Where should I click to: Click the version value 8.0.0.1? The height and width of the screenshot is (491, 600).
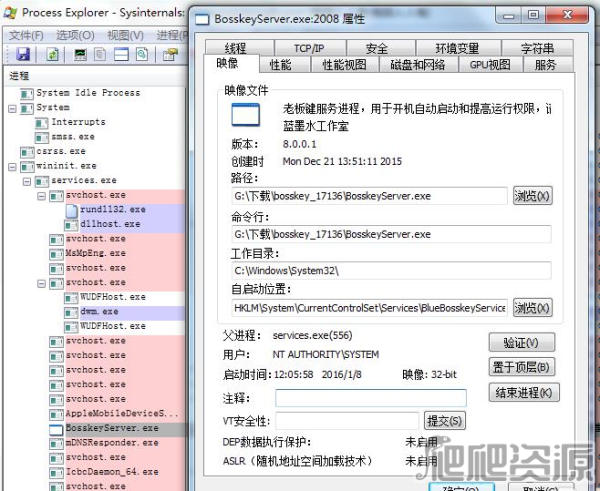coord(300,144)
